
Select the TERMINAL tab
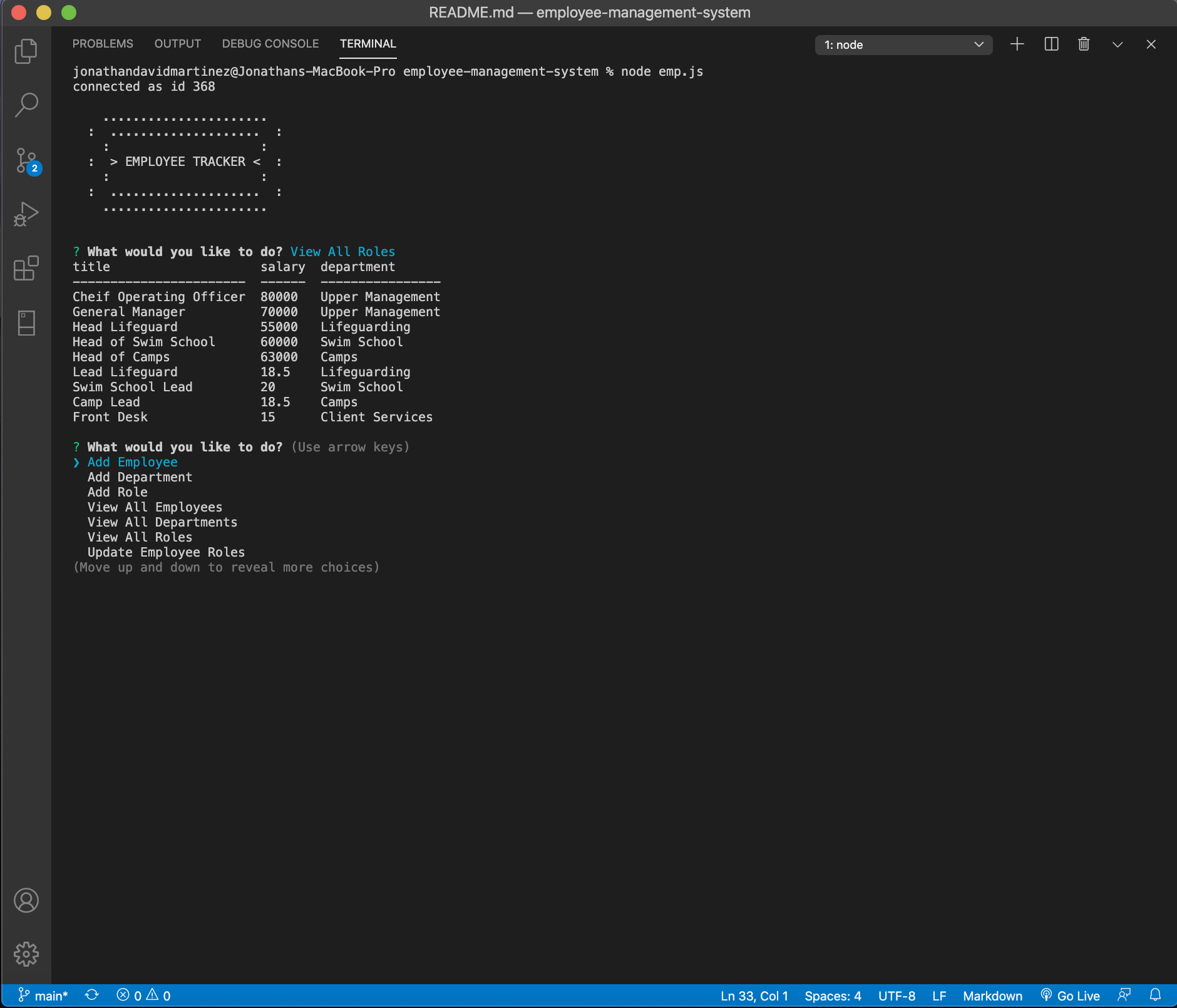tap(368, 44)
